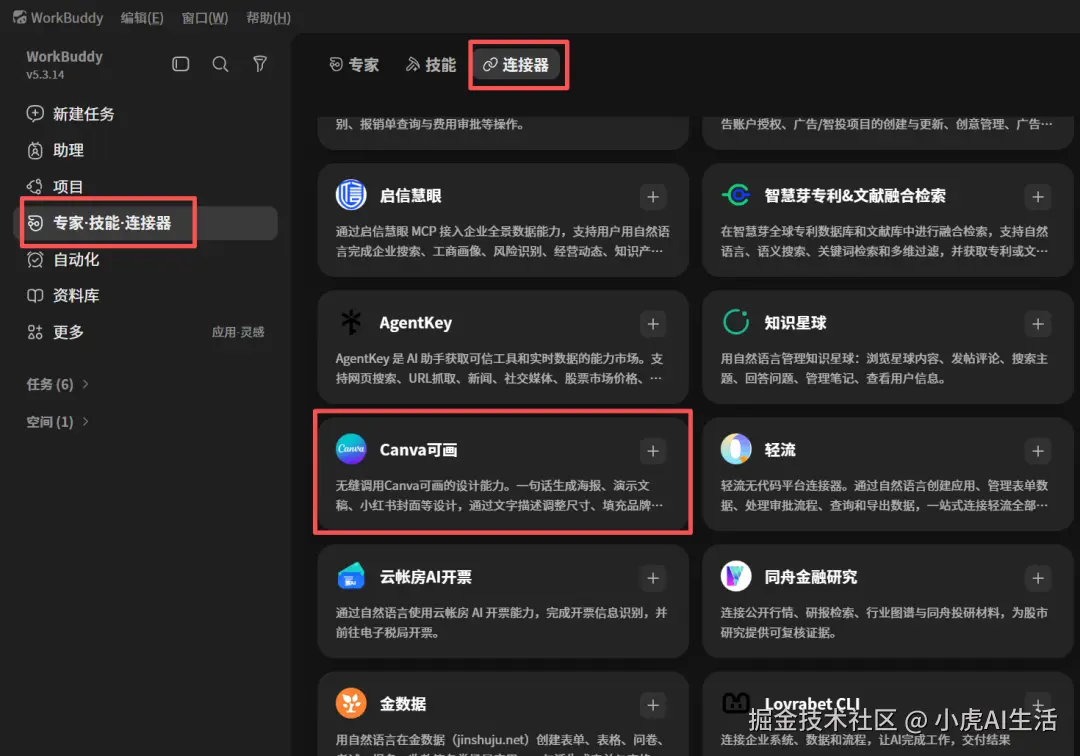This screenshot has width=1080, height=756.
Task: Click the 金数据 logo icon
Action: pos(351,703)
